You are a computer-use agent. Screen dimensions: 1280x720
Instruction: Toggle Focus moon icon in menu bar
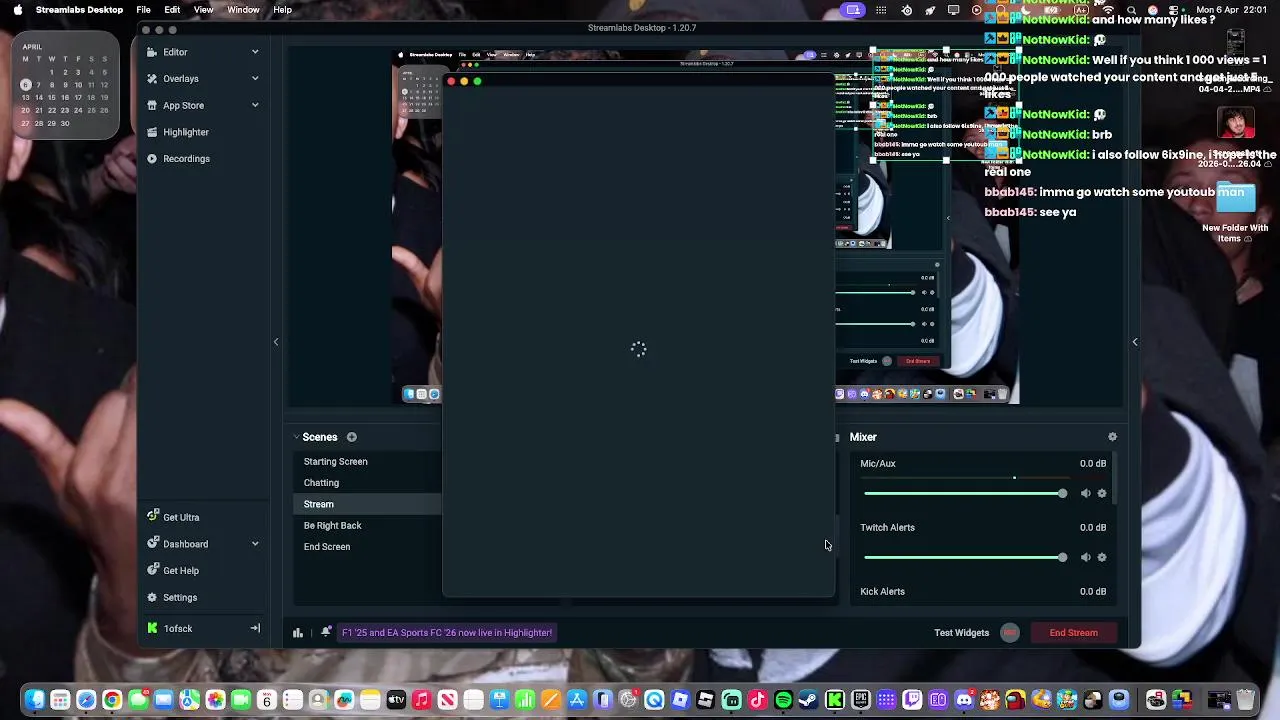1026,10
